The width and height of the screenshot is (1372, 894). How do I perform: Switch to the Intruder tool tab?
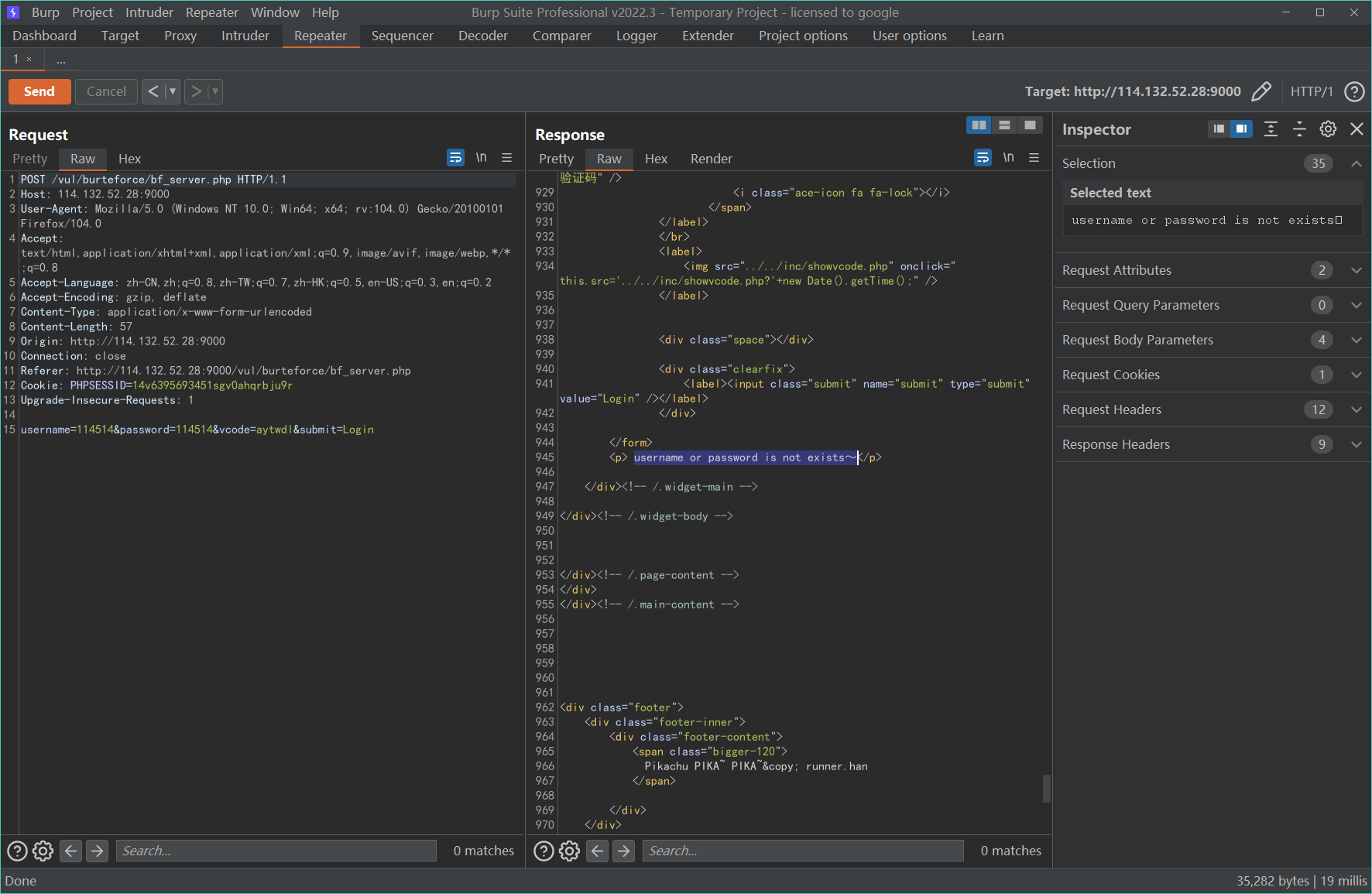[x=245, y=36]
